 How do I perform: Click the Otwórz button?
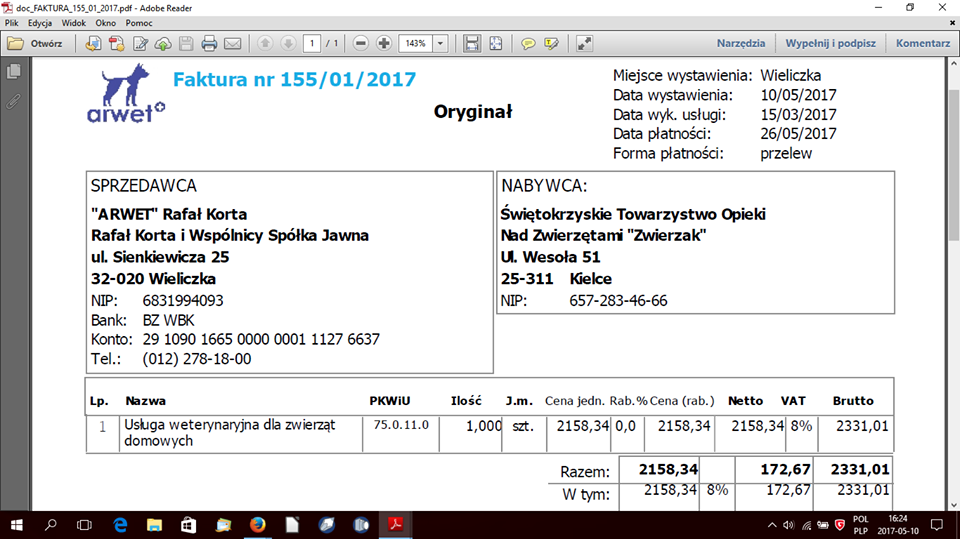(35, 43)
